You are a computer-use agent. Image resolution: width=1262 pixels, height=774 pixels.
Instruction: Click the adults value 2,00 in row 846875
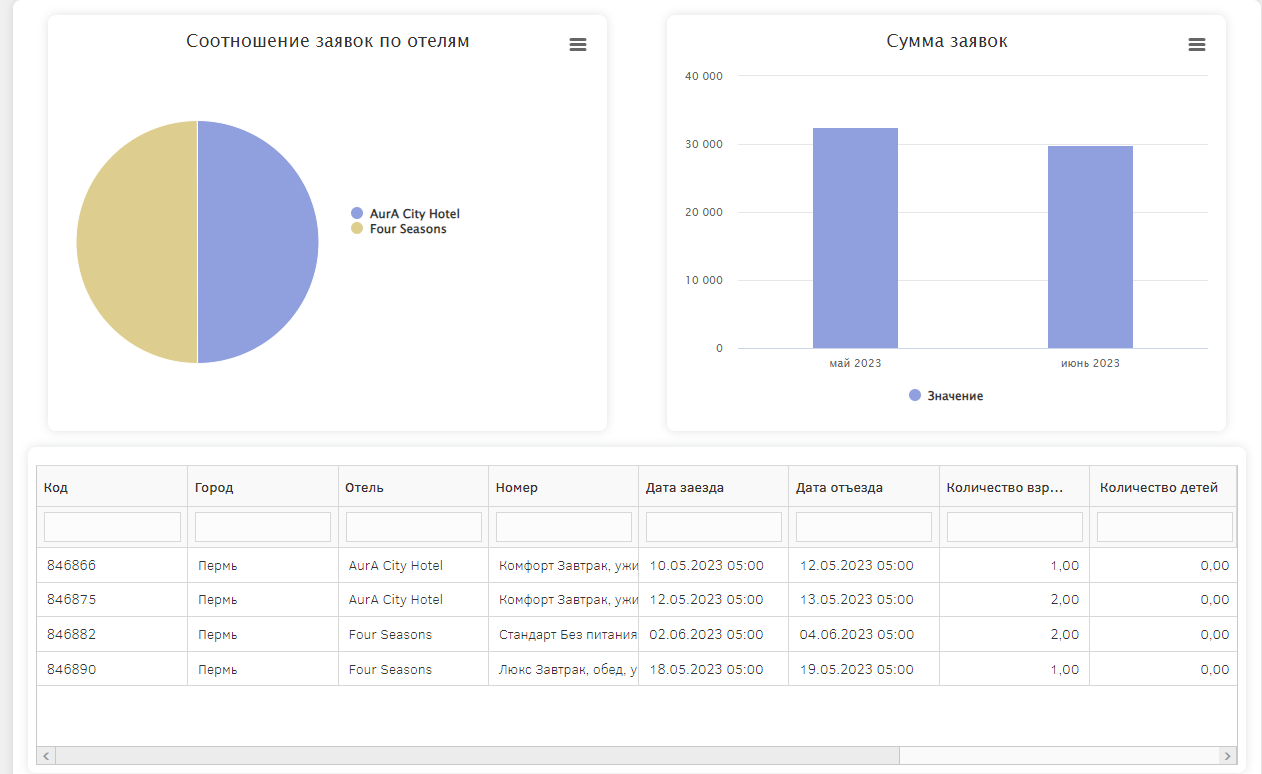point(1014,599)
